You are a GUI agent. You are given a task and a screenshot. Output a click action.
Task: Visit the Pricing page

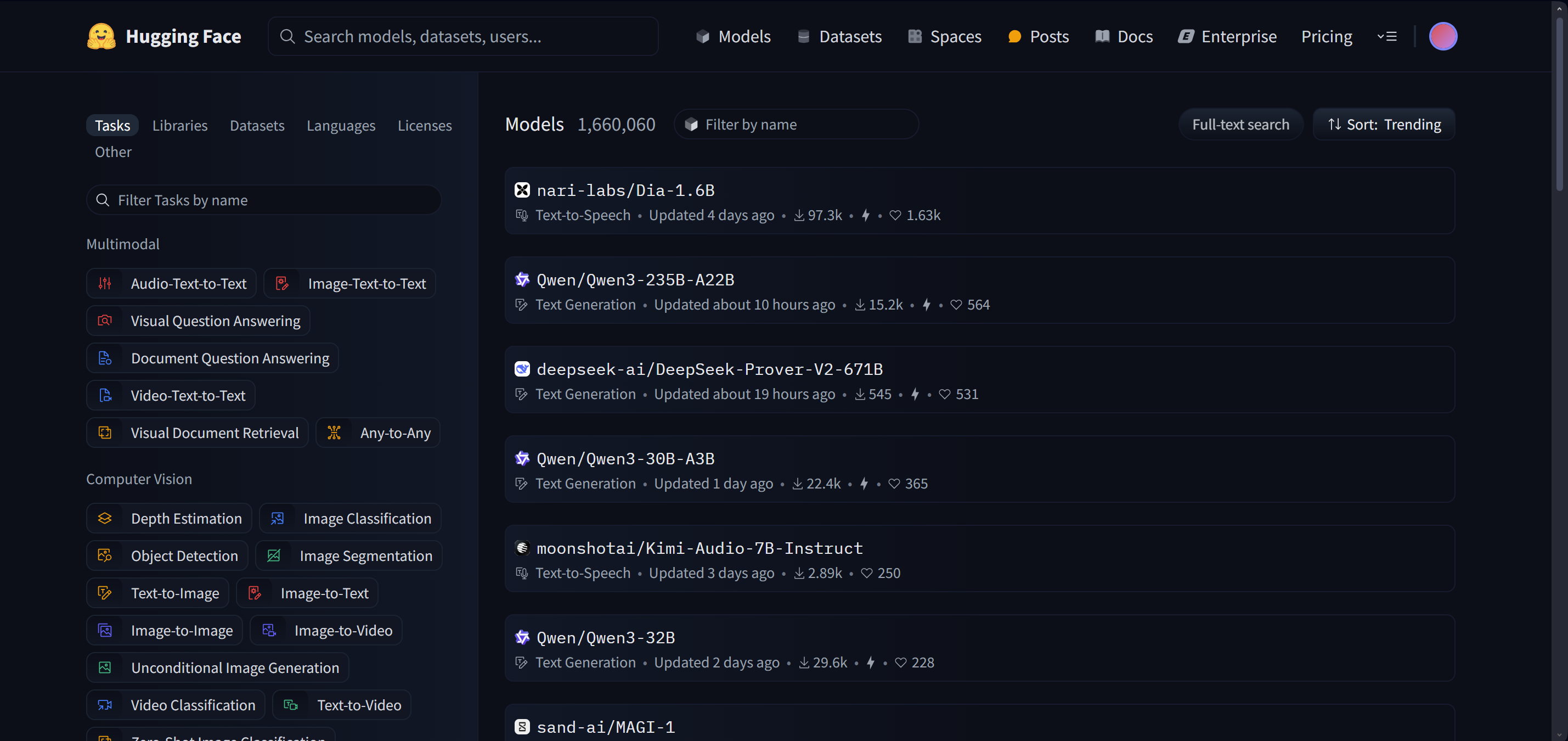tap(1327, 37)
